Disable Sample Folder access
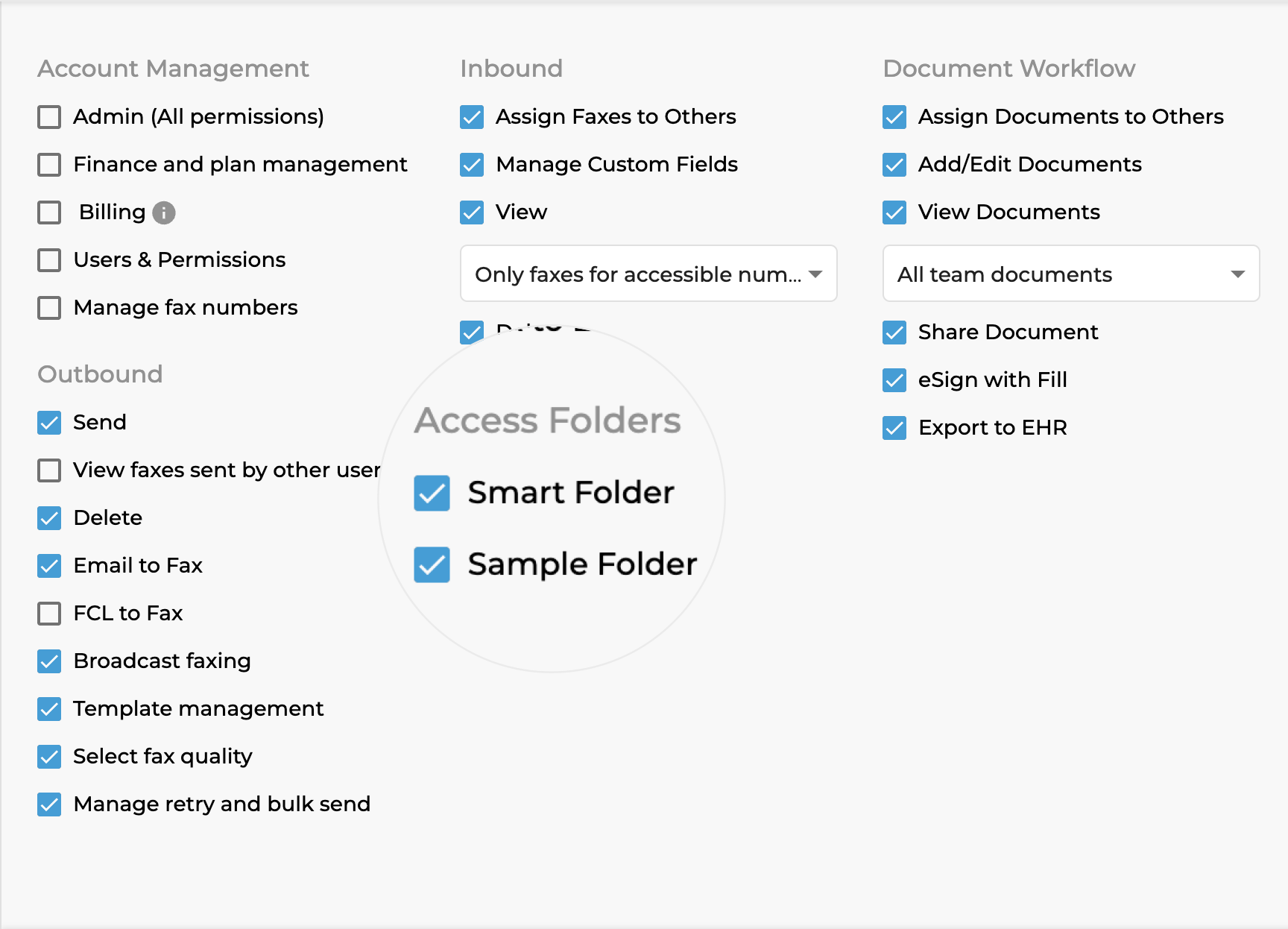Viewport: 1288px width, 929px height. pos(432,564)
